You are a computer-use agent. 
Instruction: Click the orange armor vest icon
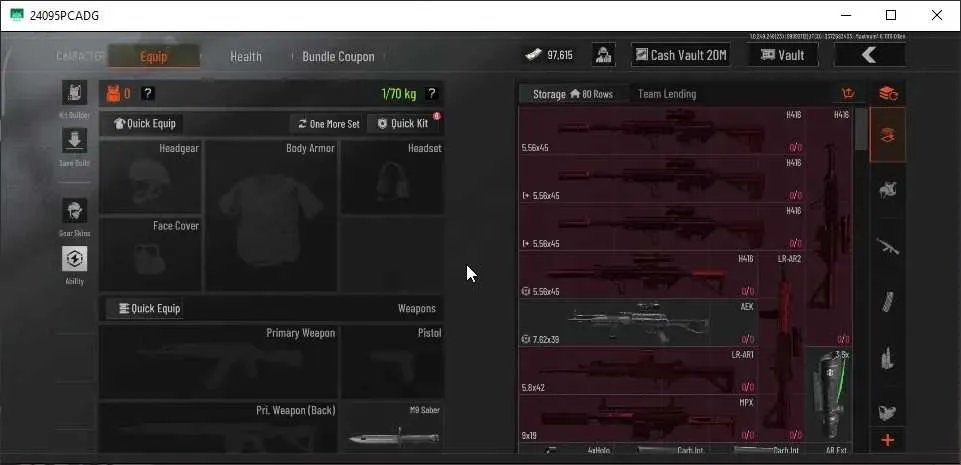pyautogui.click(x=114, y=93)
